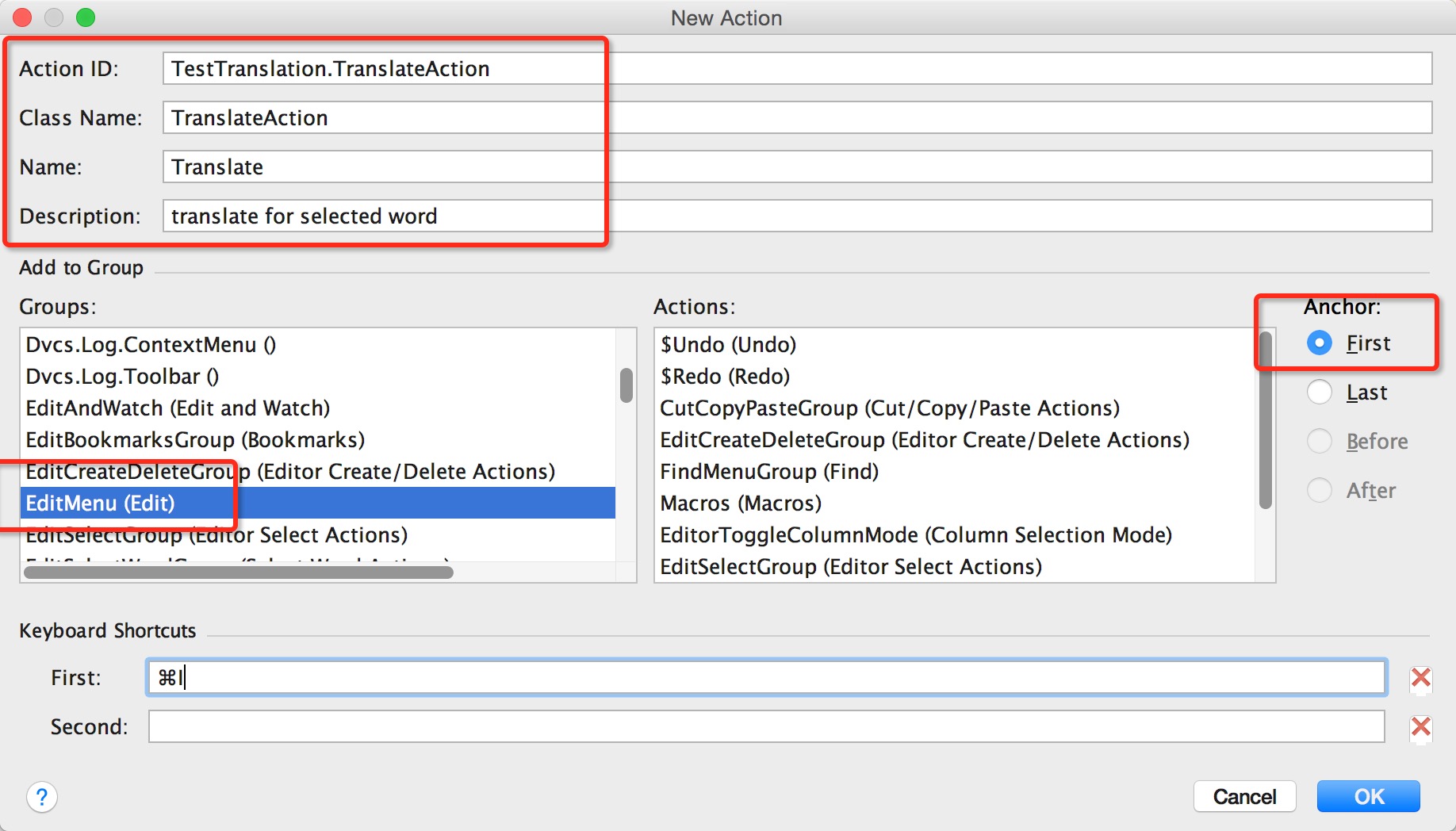
Task: Open help via the question mark icon
Action: point(42,797)
